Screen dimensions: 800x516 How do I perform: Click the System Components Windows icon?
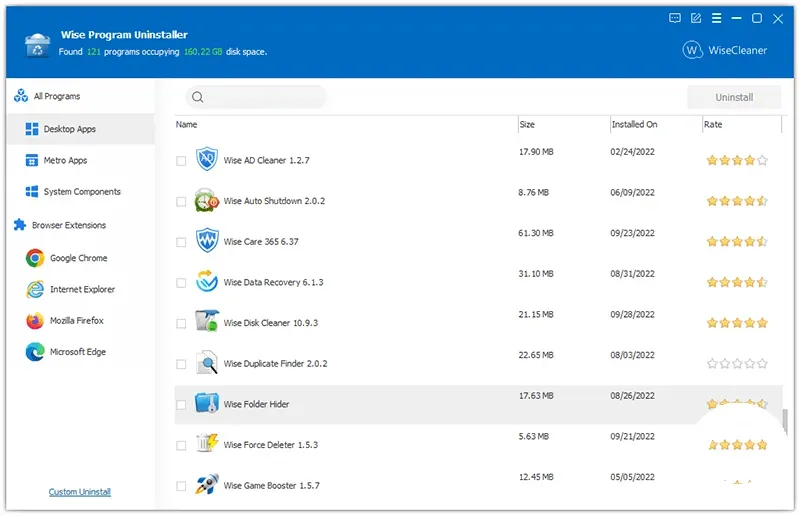(x=32, y=191)
